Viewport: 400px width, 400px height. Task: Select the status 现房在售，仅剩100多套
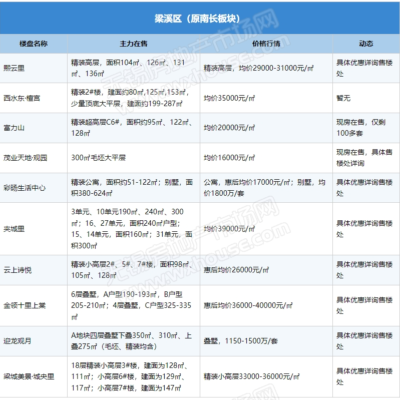tap(361, 128)
